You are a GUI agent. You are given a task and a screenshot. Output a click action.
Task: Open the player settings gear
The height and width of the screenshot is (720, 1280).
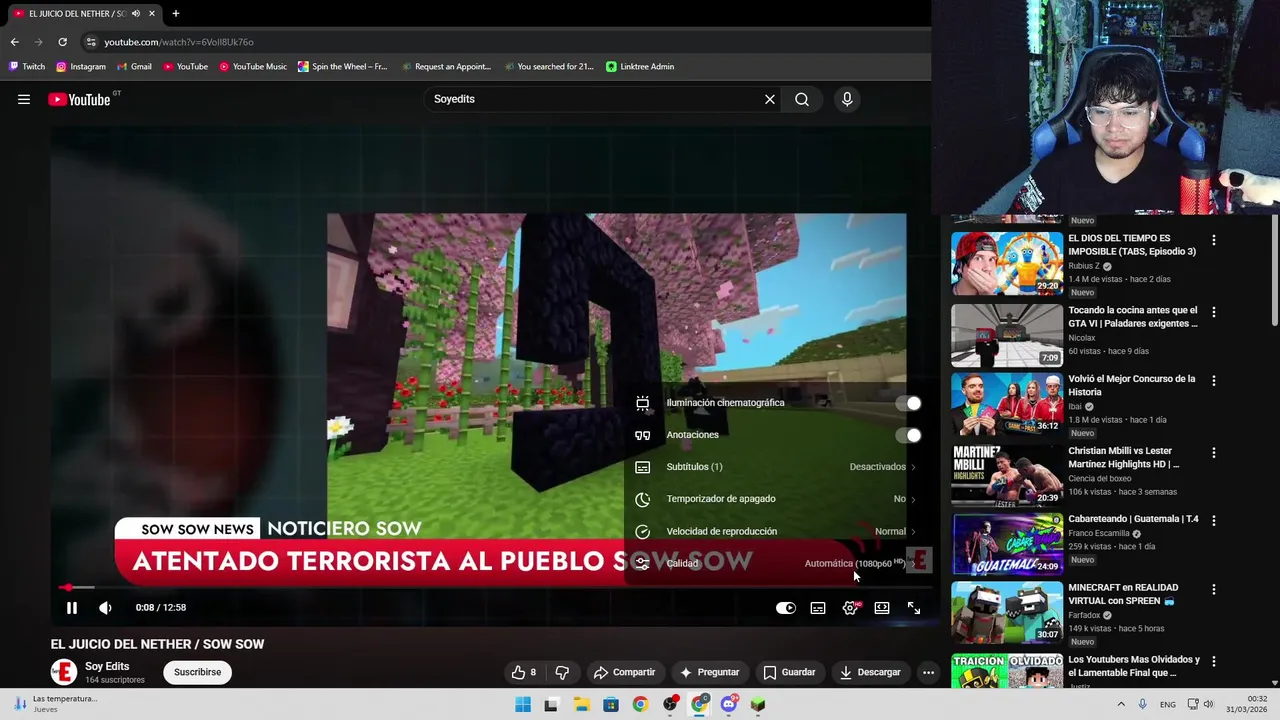pyautogui.click(x=850, y=608)
